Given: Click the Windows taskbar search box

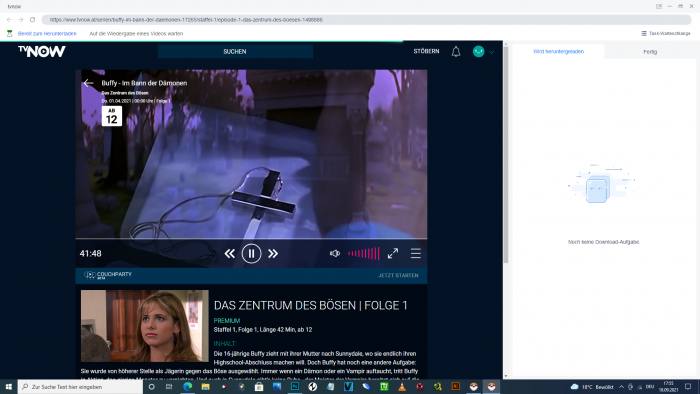Looking at the screenshot, I should click(x=80, y=386).
